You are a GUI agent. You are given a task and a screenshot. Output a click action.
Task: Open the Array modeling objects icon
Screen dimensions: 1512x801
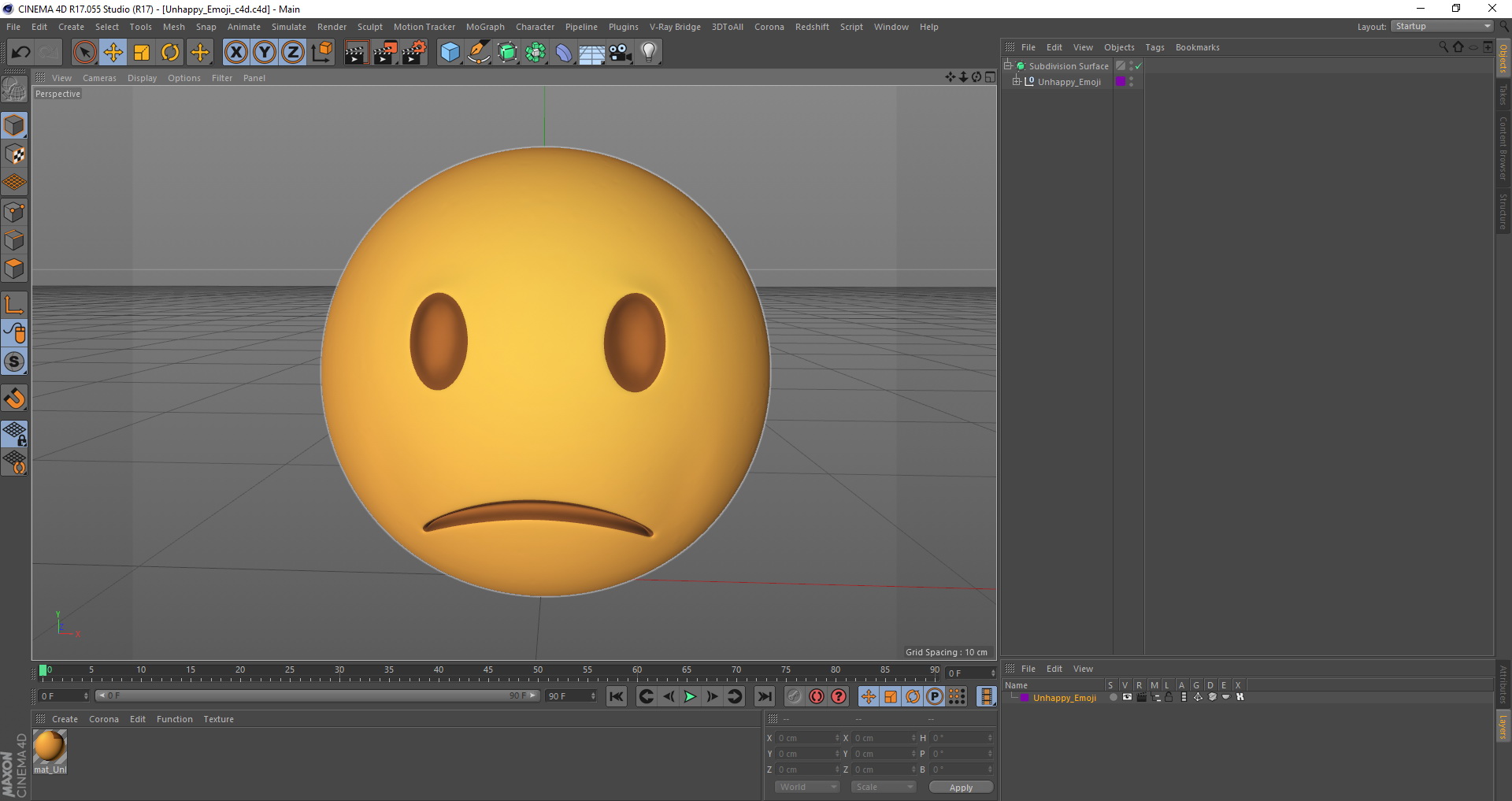pos(536,53)
